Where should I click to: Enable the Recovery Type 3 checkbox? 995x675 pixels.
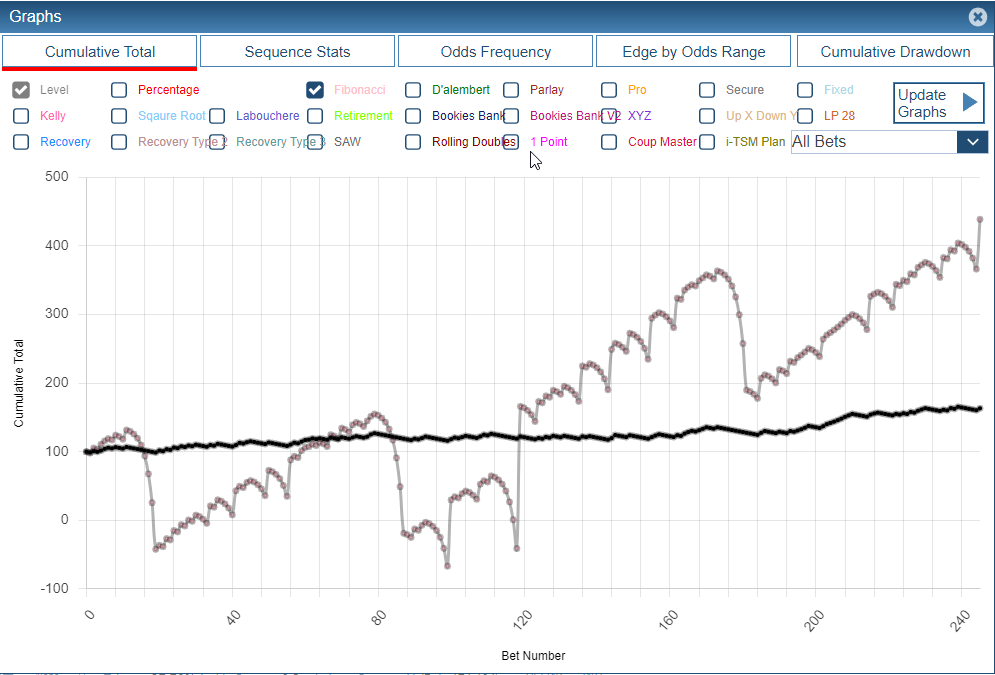217,141
